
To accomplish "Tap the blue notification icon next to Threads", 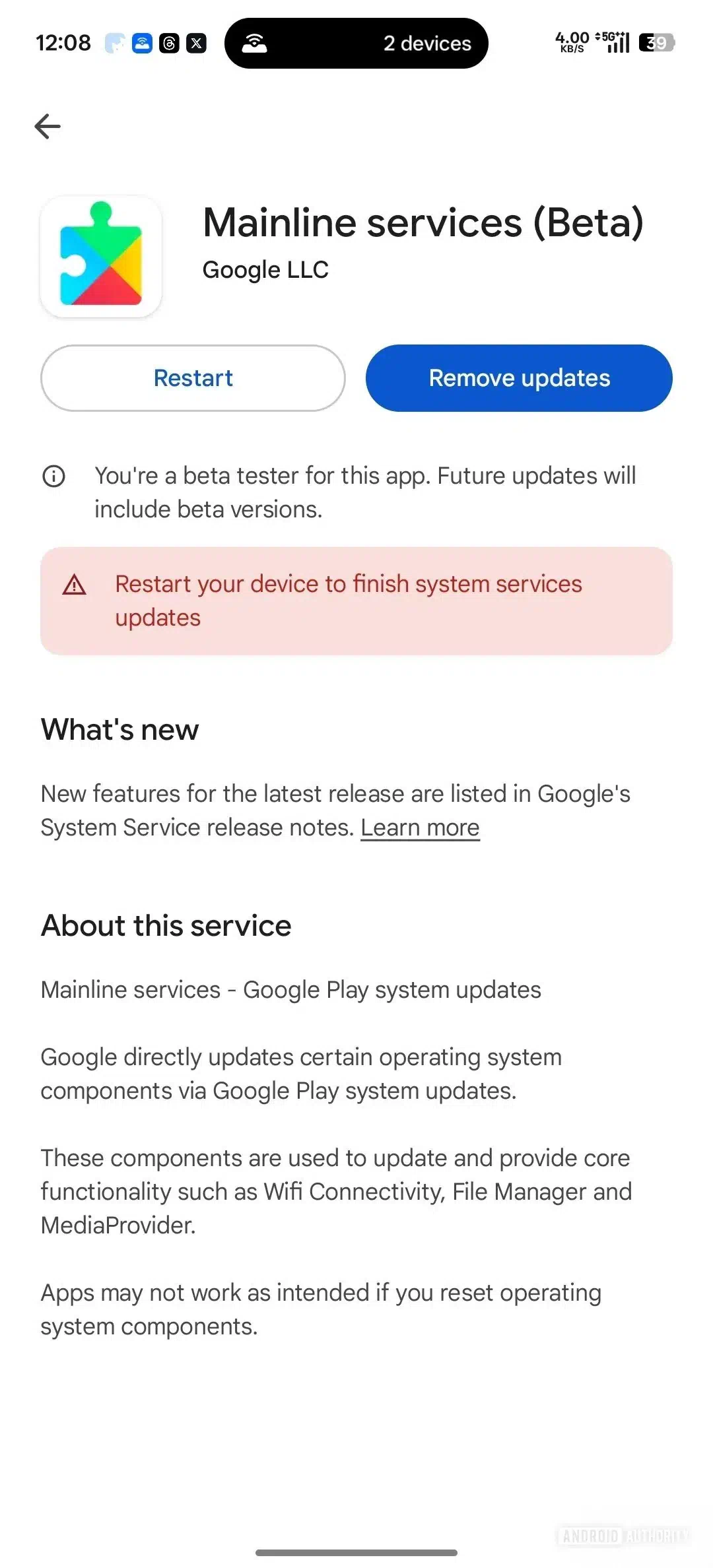I will tap(142, 44).
